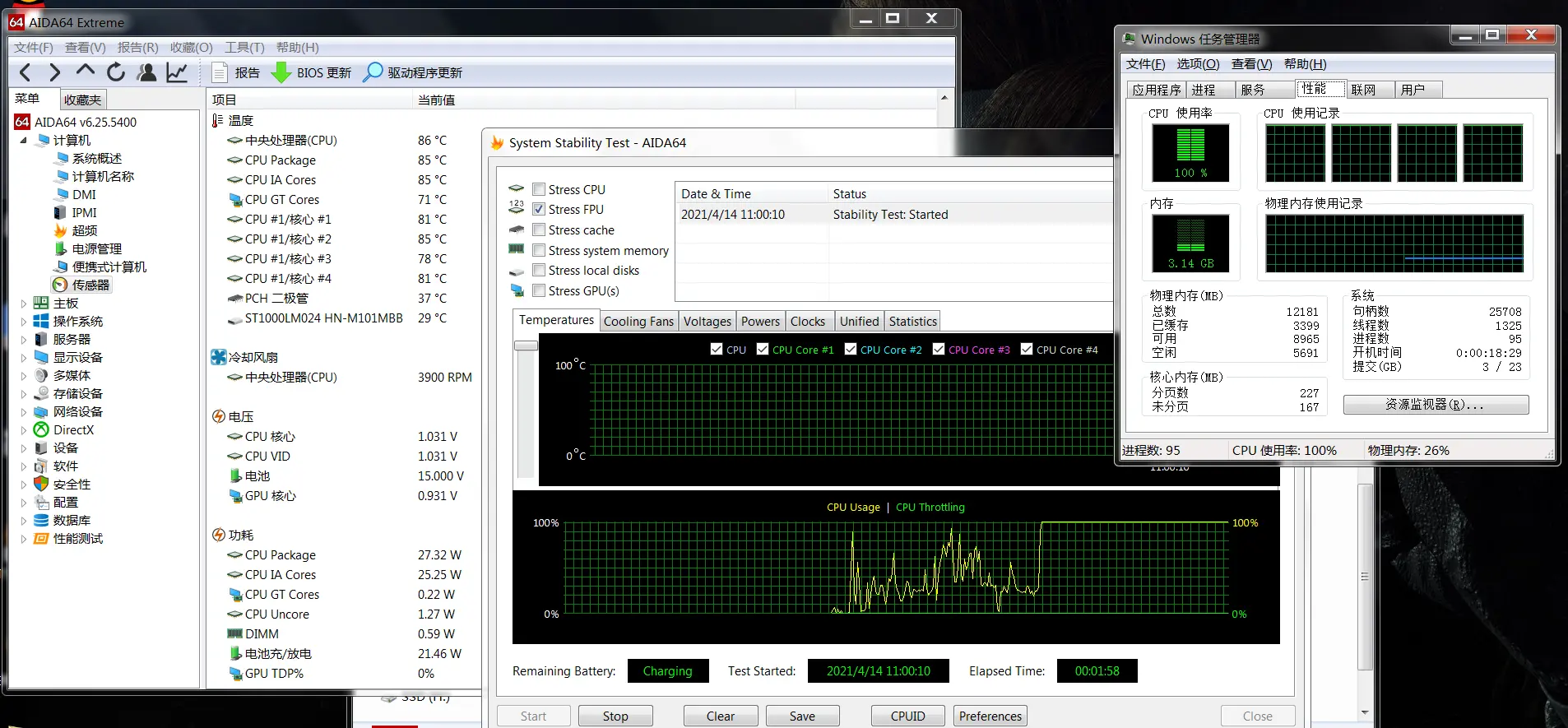Click the AIDA64 v6.25.5400 root icon
1568x728 pixels.
[x=22, y=122]
